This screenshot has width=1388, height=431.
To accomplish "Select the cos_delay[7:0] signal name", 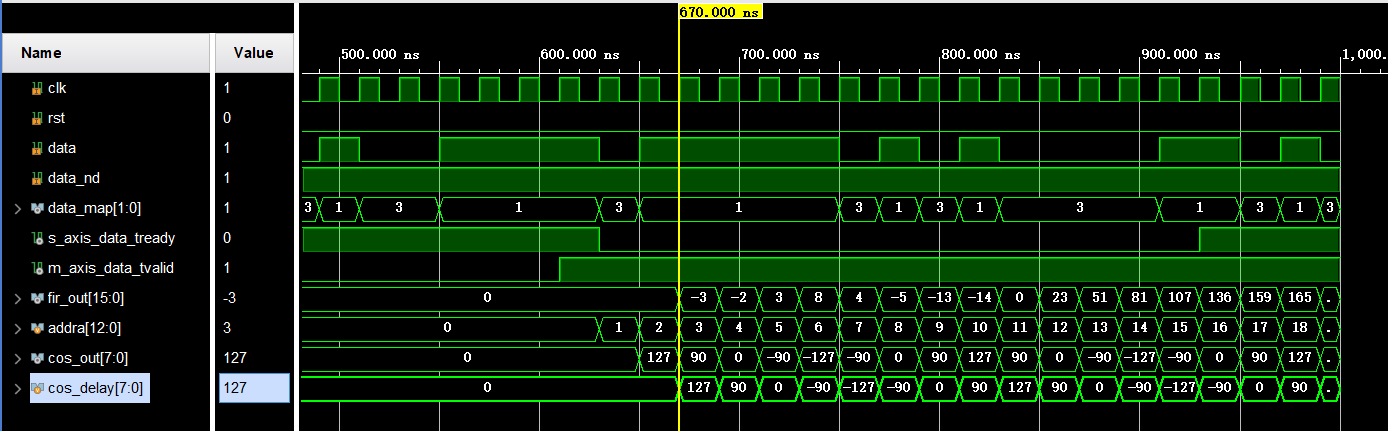I will 97,388.
